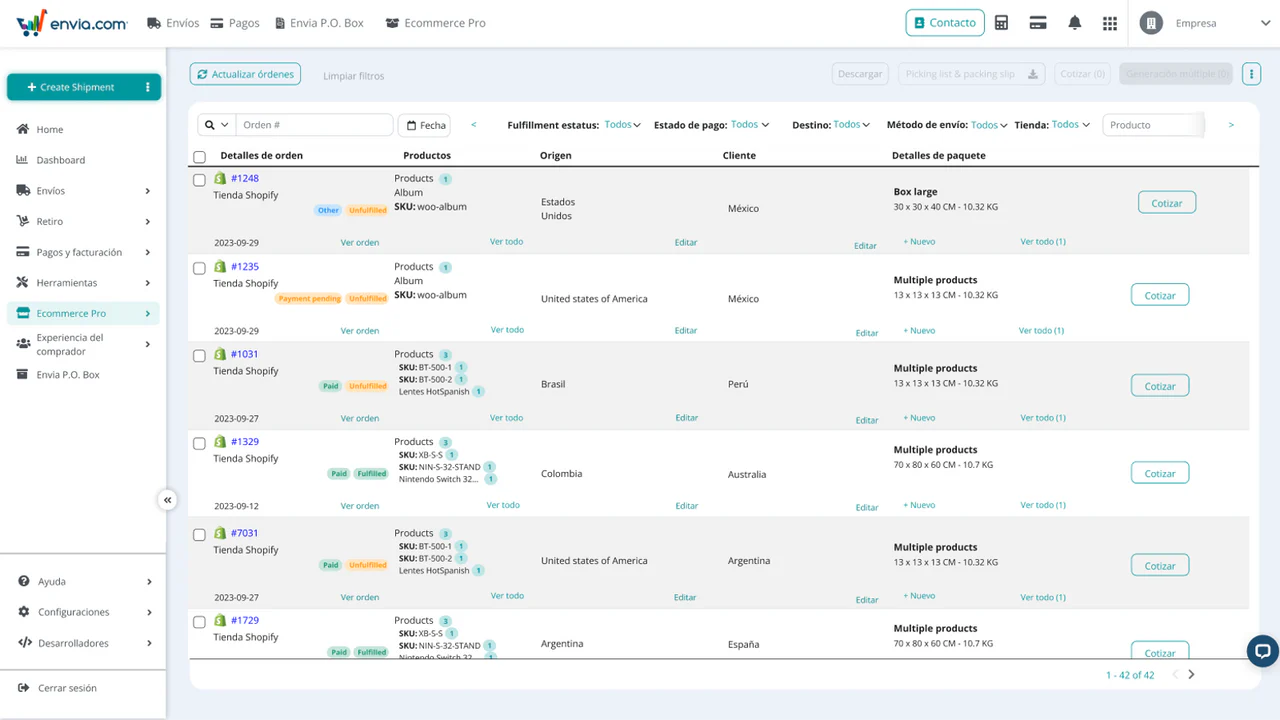Click Shopify icon of order #1329

220,441
